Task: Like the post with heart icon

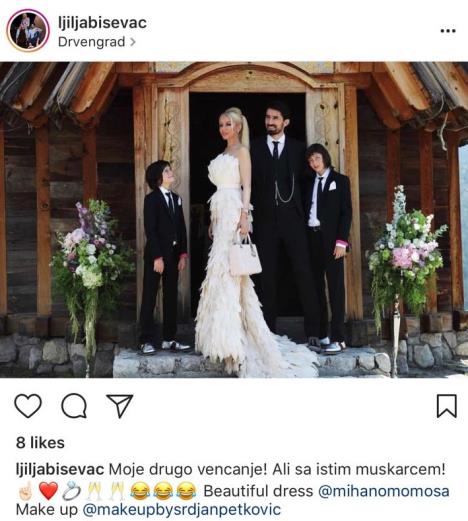Action: [28, 406]
